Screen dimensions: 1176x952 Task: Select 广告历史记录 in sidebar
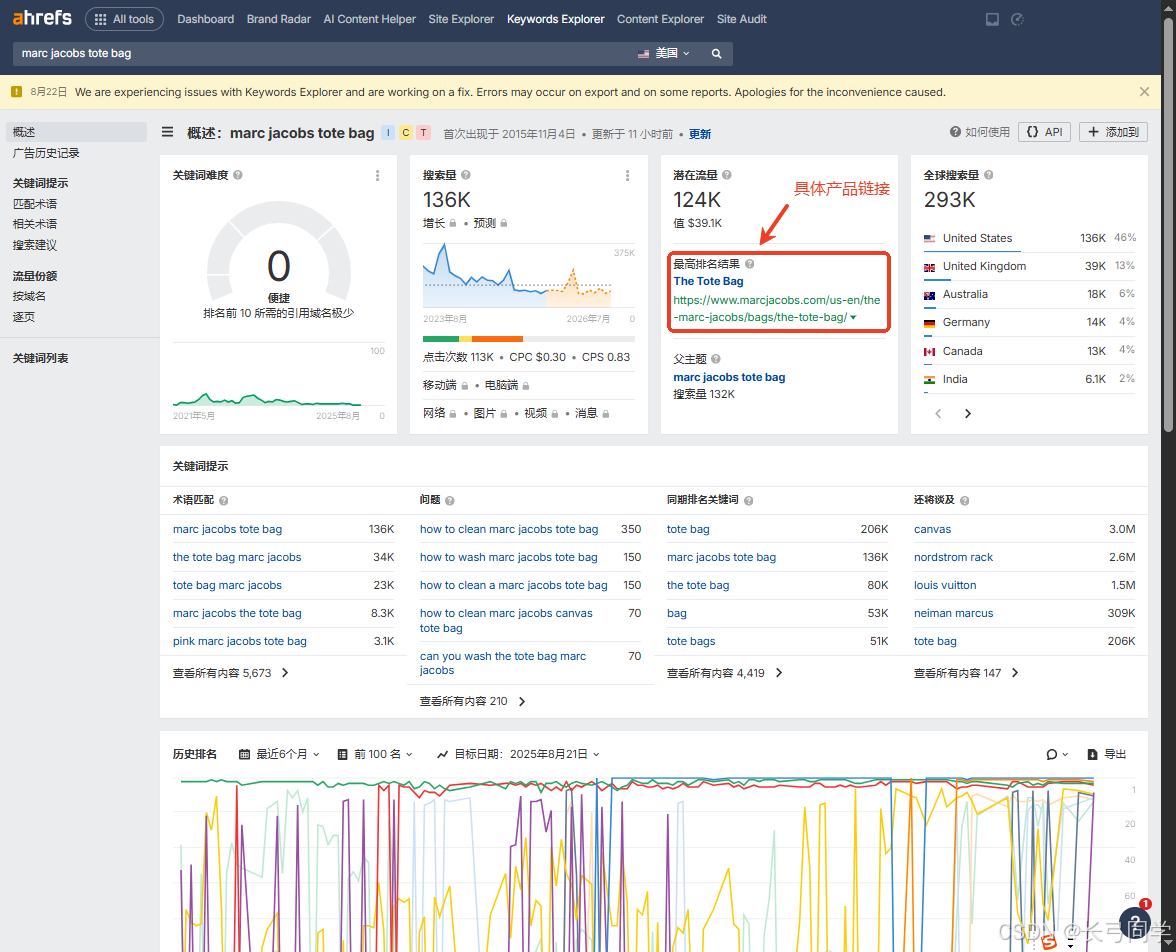coord(46,153)
